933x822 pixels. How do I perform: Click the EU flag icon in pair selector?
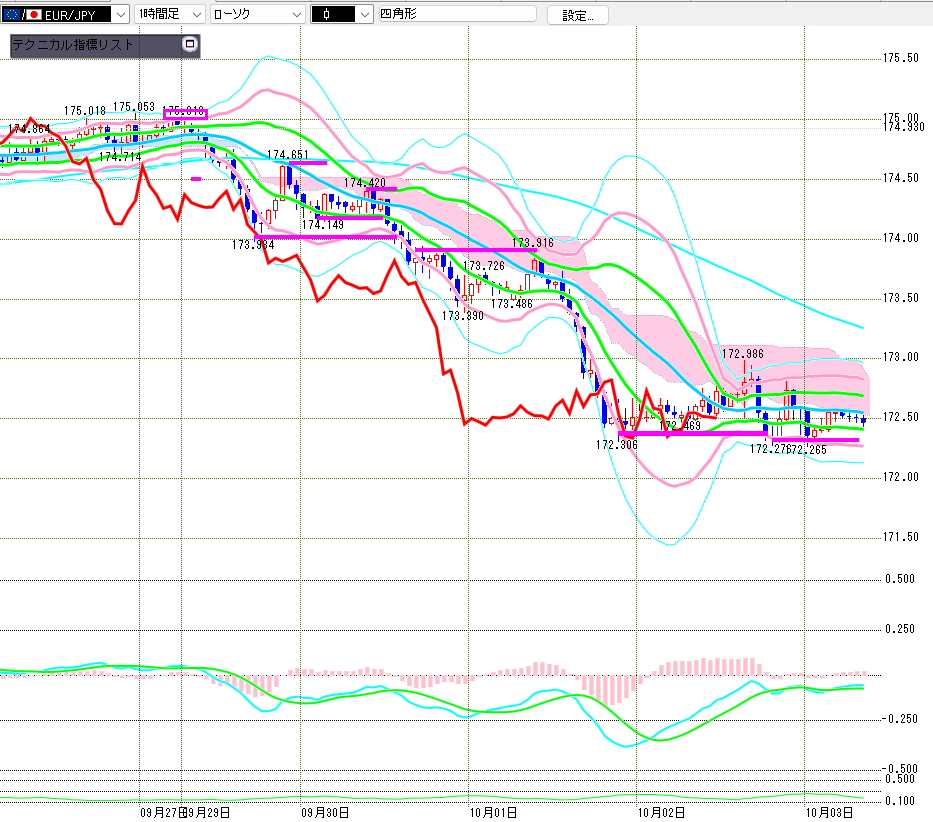click(13, 15)
